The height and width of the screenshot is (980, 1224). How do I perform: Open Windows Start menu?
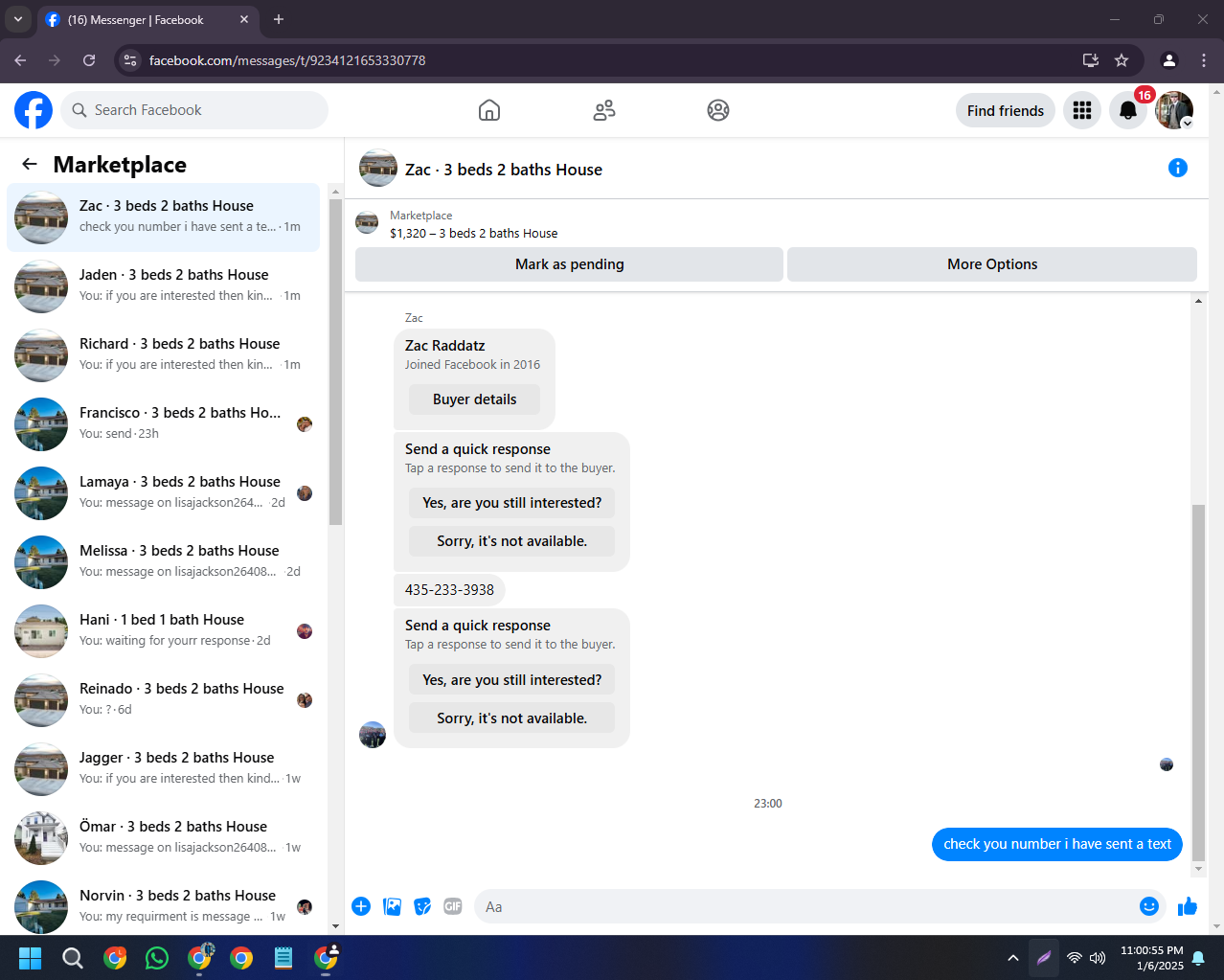[31, 958]
